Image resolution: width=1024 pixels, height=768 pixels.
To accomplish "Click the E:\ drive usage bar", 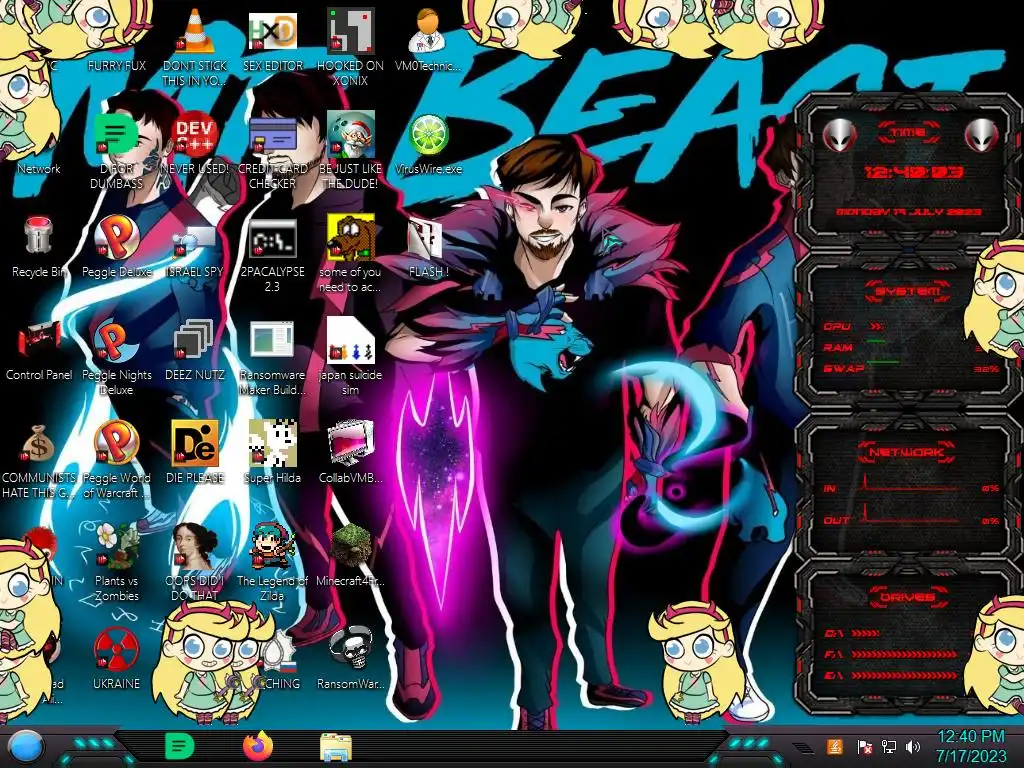I will coord(904,675).
